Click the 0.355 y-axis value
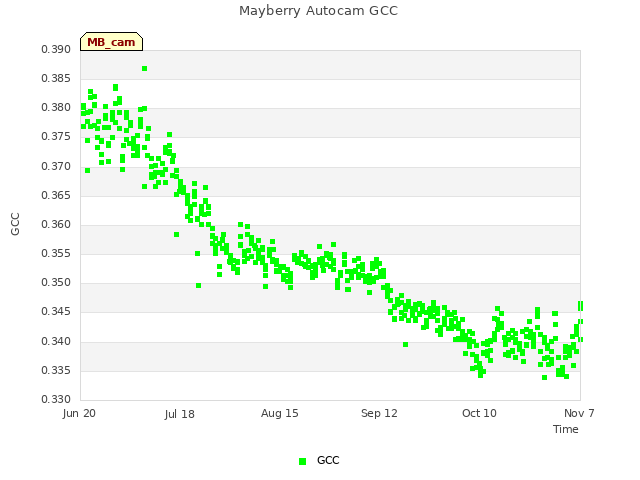 [x=56, y=253]
